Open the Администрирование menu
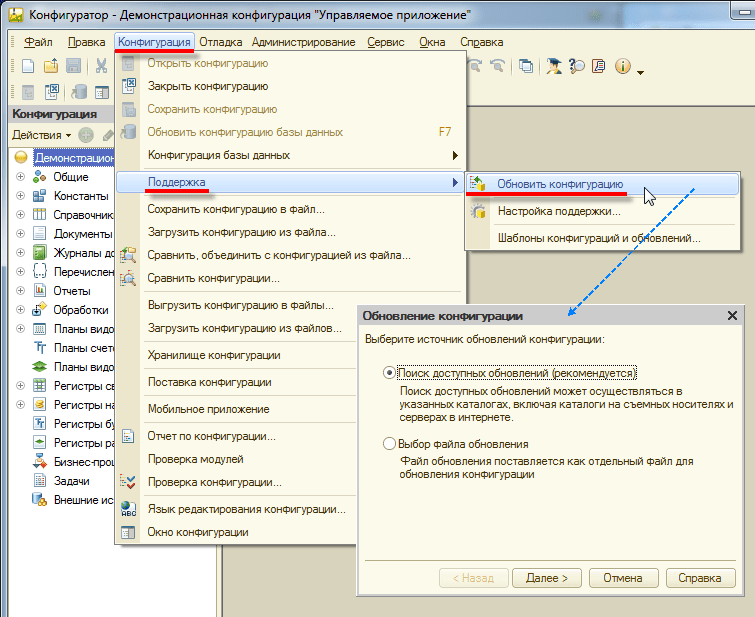Image resolution: width=755 pixels, height=617 pixels. pyautogui.click(x=303, y=42)
